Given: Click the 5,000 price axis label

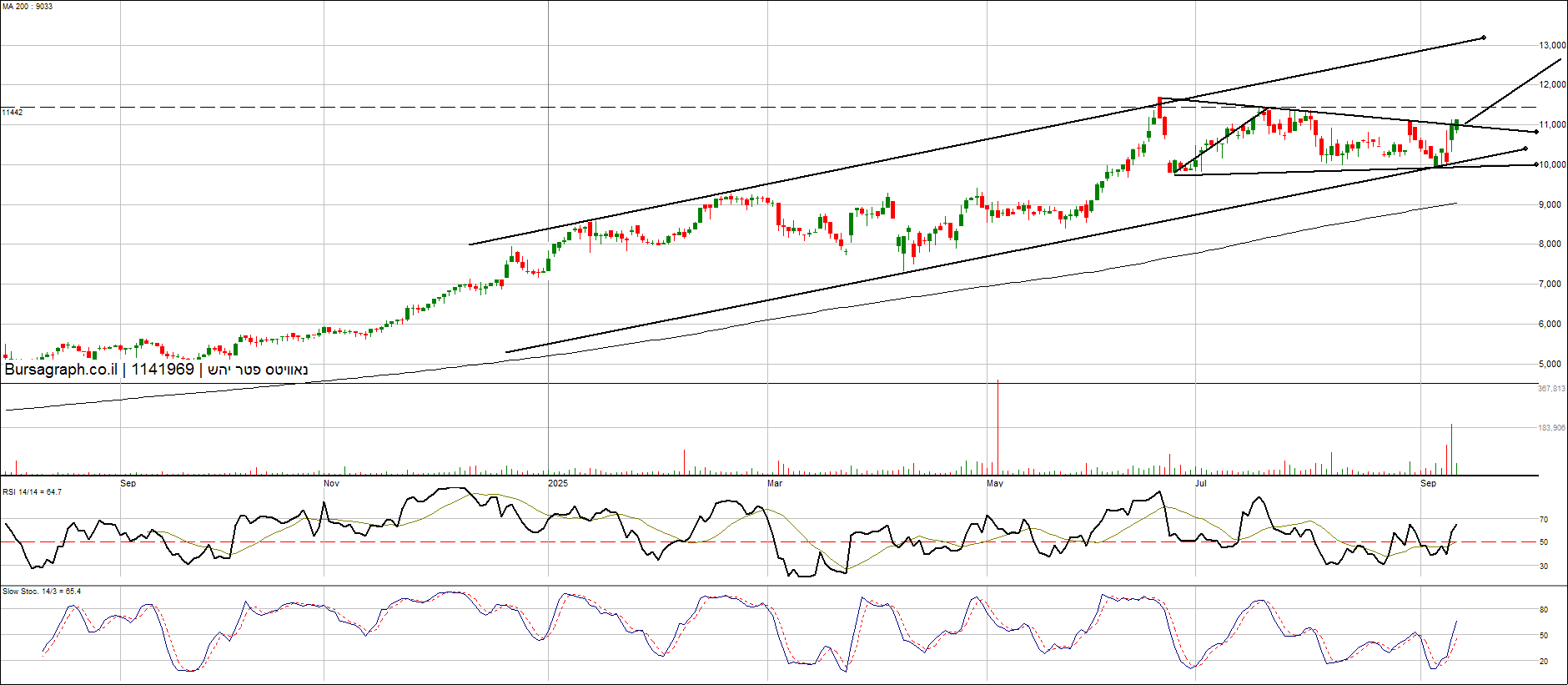Looking at the screenshot, I should point(1550,365).
